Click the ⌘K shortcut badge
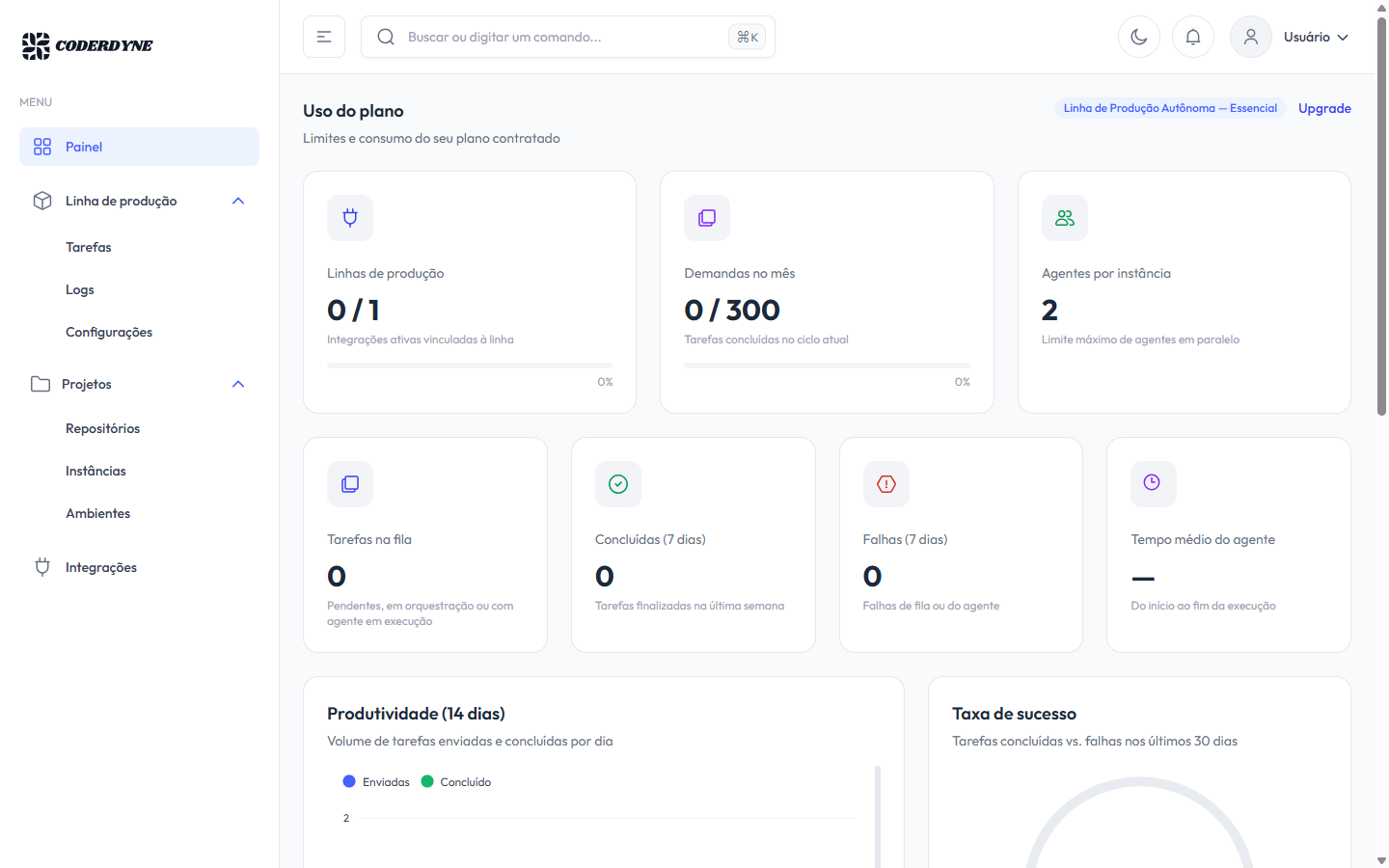 point(748,37)
